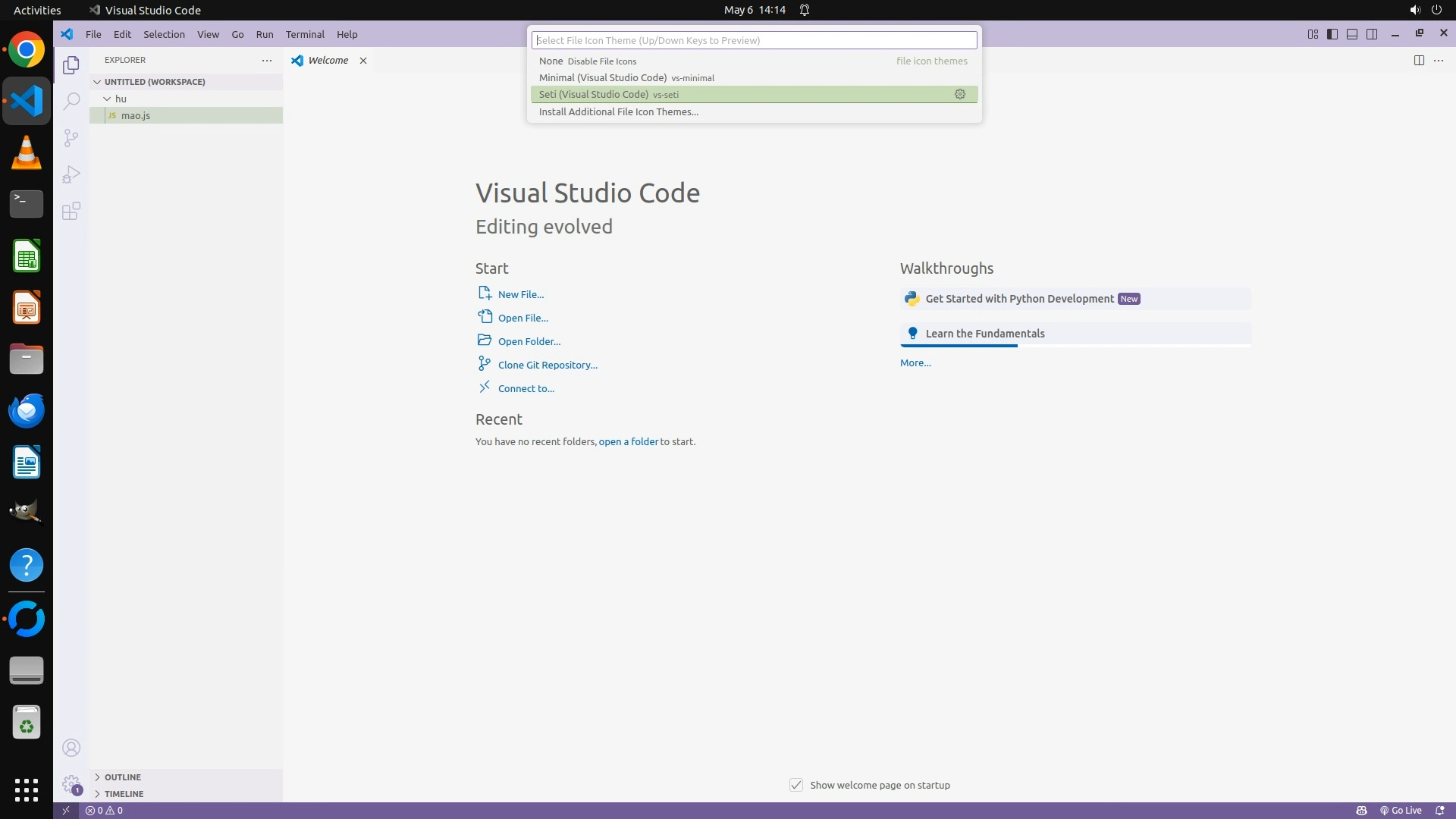
Task: Split the editor to the right
Action: click(x=1418, y=60)
